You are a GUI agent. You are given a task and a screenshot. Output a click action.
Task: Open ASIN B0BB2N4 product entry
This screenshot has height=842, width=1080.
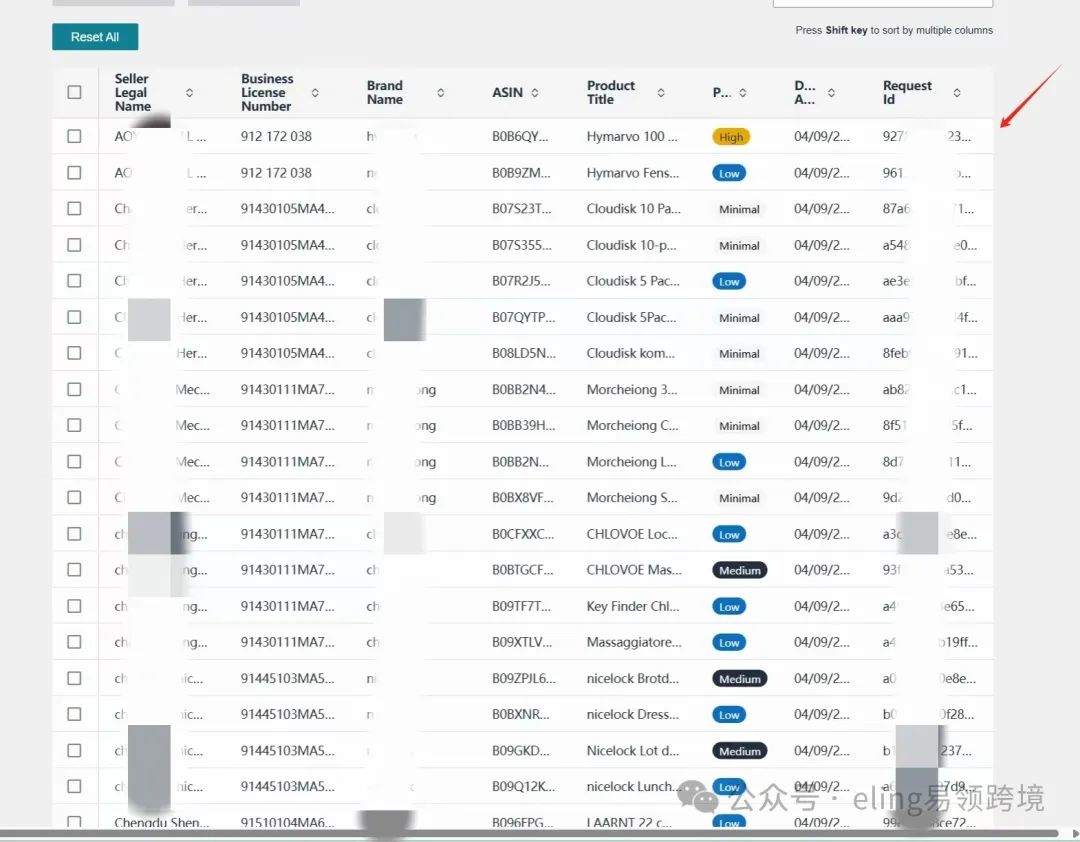point(522,390)
